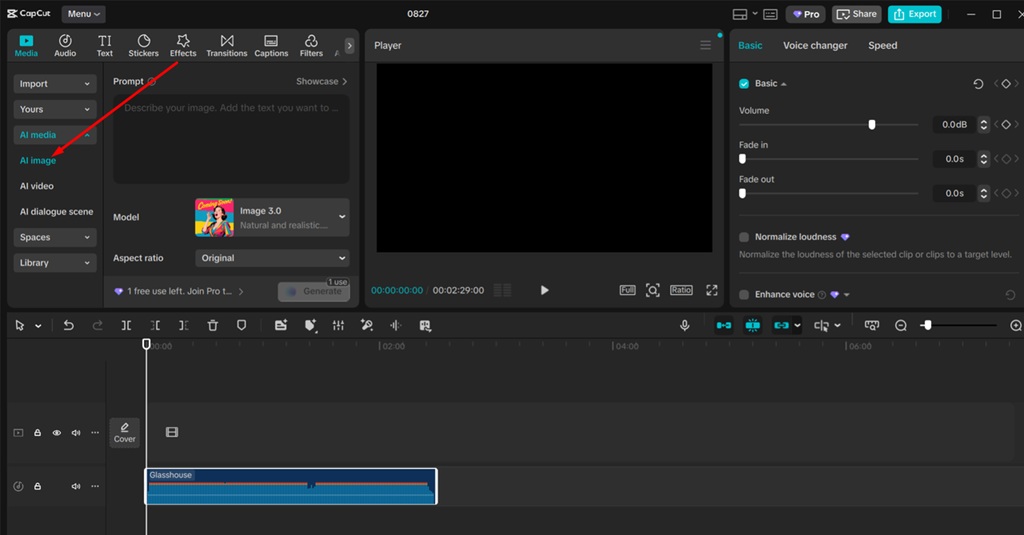Expand the Import section in sidebar

coord(55,84)
